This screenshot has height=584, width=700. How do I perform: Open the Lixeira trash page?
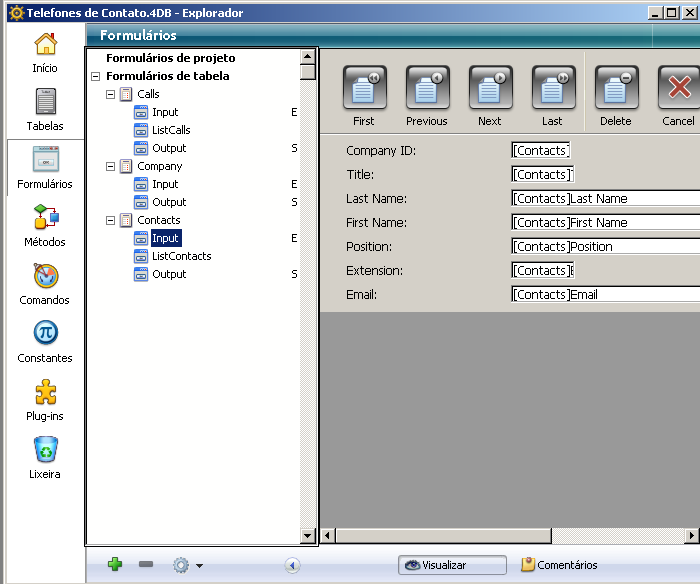click(x=45, y=457)
